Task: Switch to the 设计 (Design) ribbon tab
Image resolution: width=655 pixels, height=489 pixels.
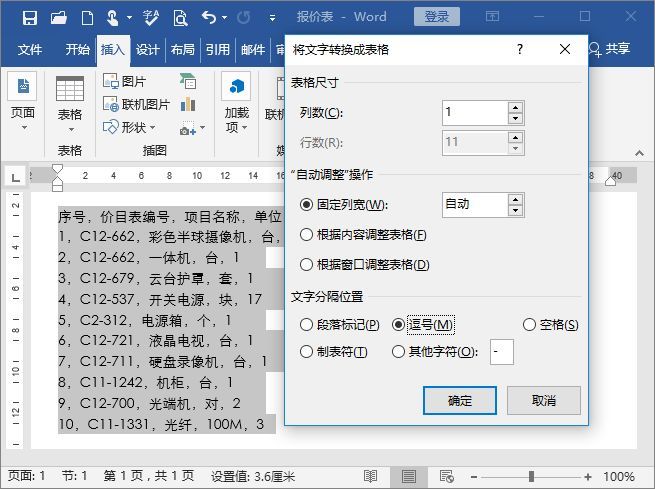Action: 147,50
